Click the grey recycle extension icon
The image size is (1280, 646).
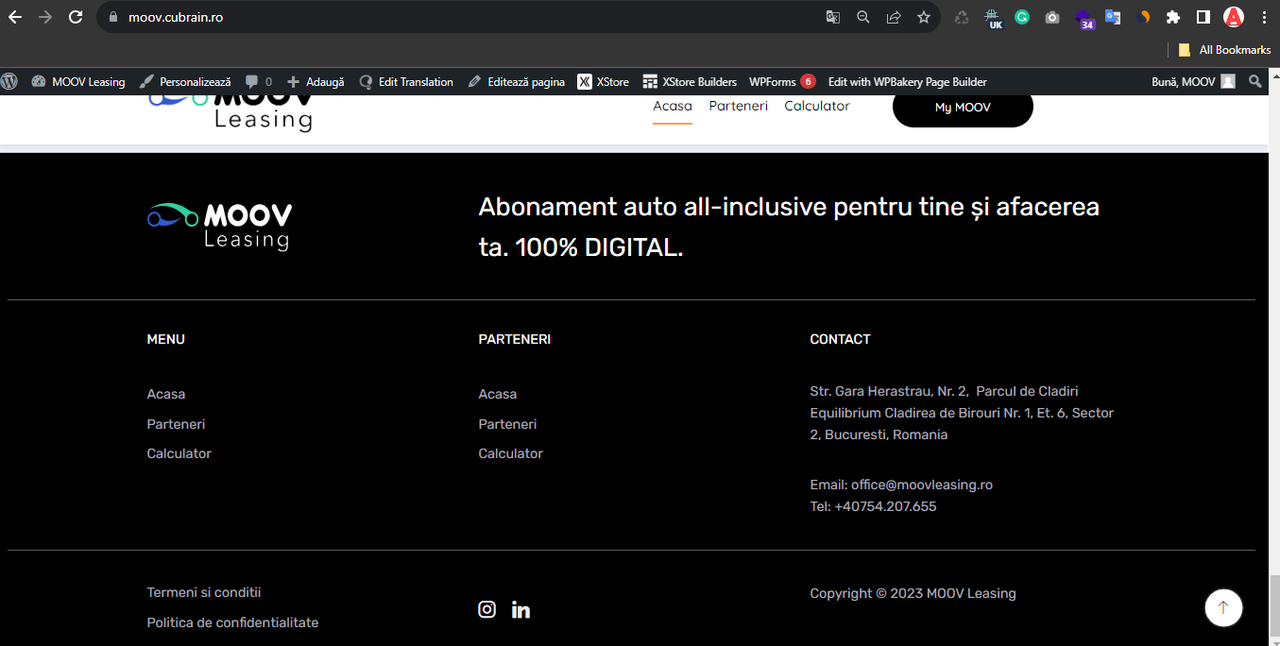962,17
